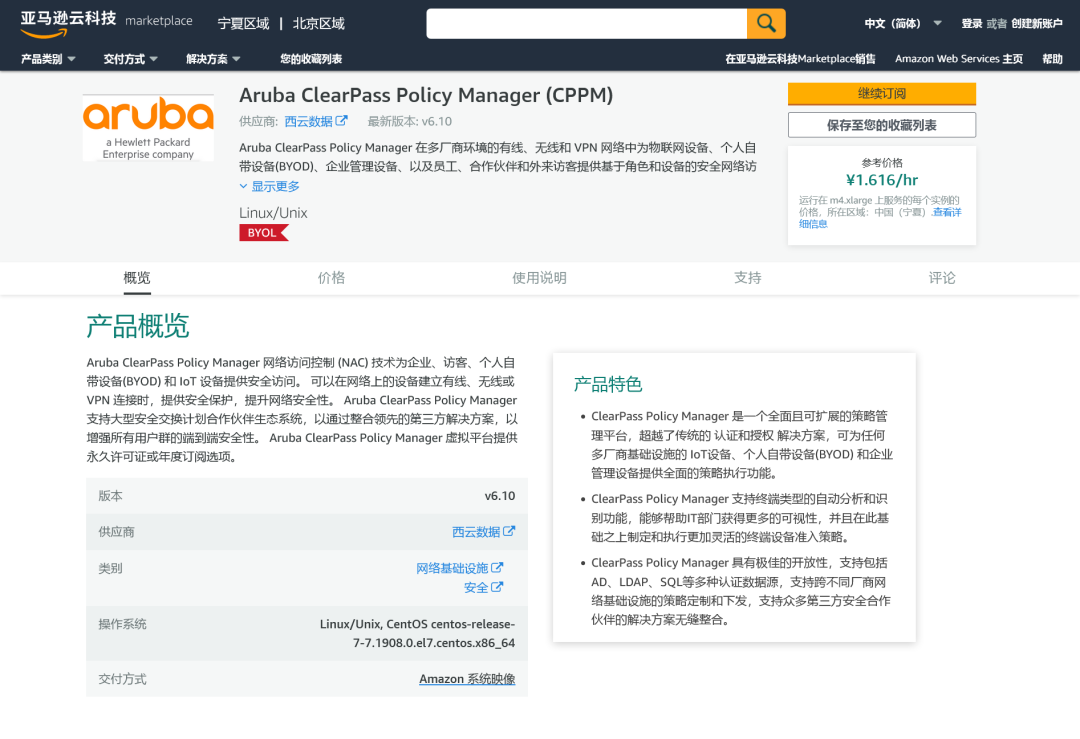Click external-link icon next to 网络基础设施
The width and height of the screenshot is (1080, 739).
click(x=497, y=568)
